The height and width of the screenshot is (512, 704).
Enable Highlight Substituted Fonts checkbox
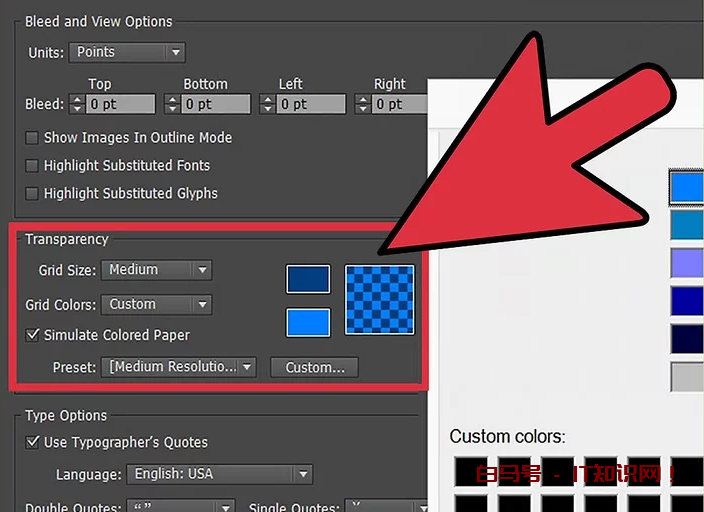(33, 166)
